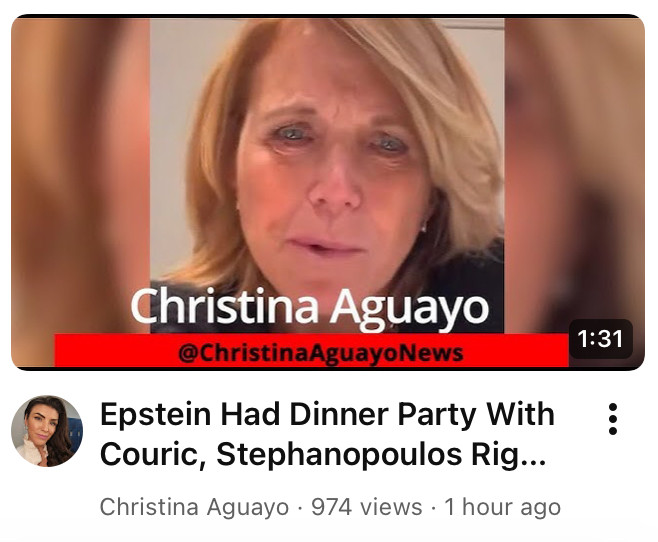
Task: Click the 1:31 duration badge
Action: click(601, 339)
